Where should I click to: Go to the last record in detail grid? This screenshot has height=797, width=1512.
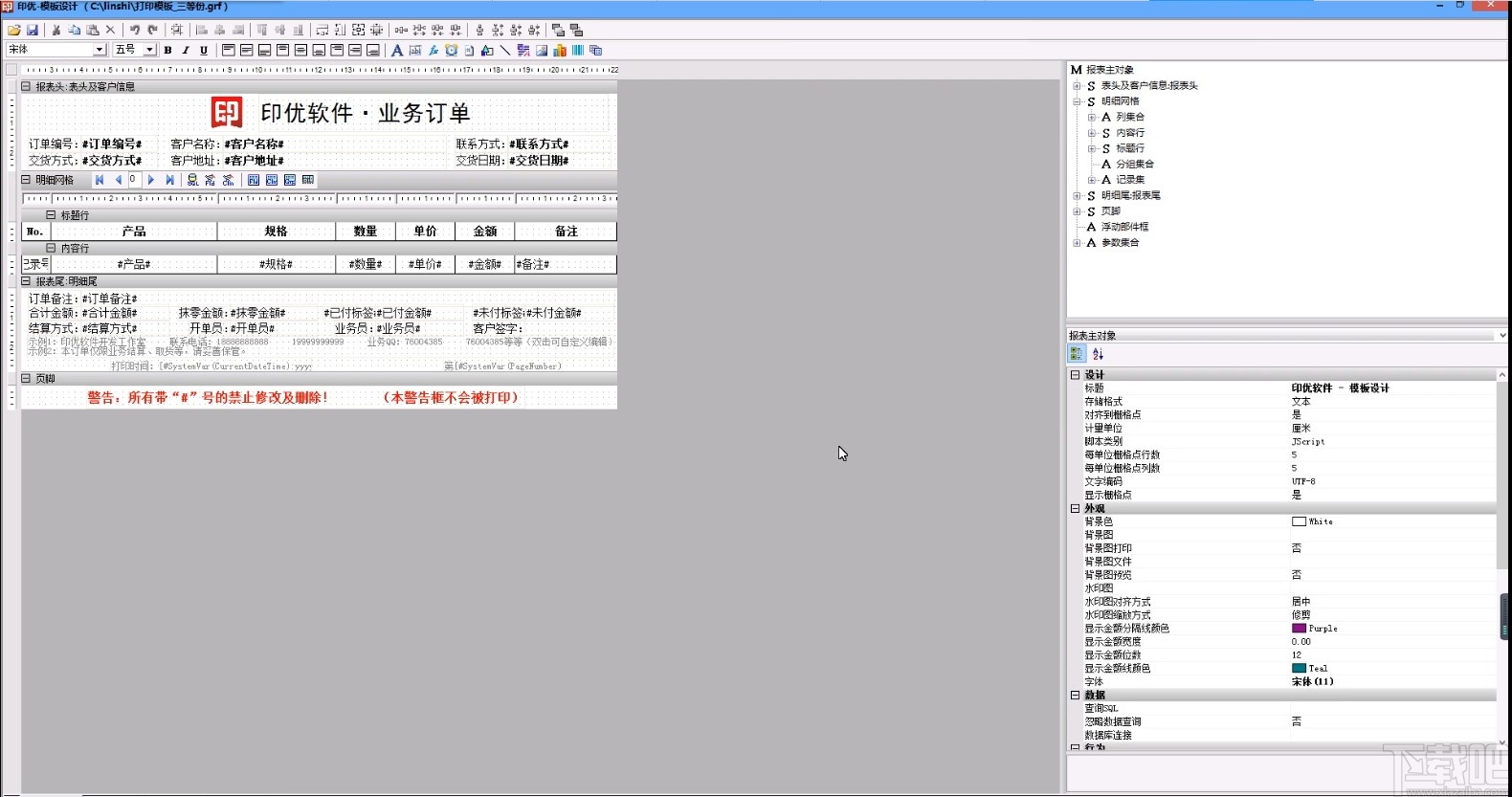[x=169, y=180]
